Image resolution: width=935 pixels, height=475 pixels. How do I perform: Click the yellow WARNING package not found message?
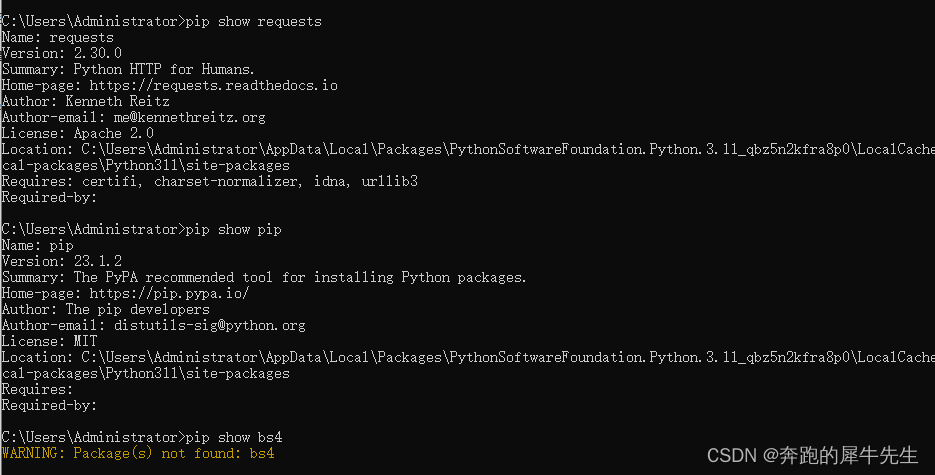coord(138,454)
